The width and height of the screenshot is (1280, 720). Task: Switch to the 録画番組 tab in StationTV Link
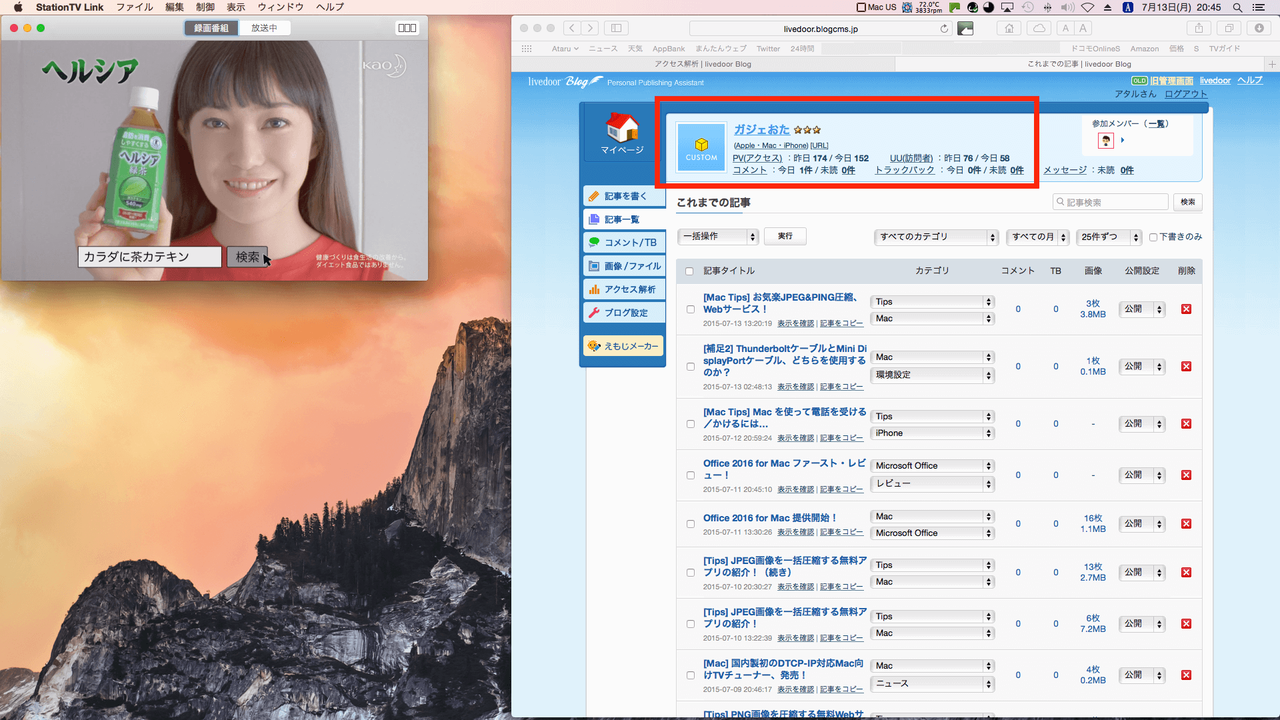[x=211, y=28]
